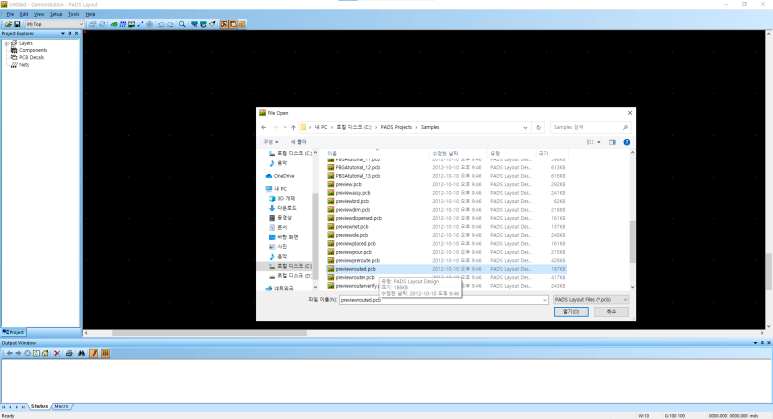Open the View menu
Image resolution: width=773 pixels, height=419 pixels.
(39, 14)
